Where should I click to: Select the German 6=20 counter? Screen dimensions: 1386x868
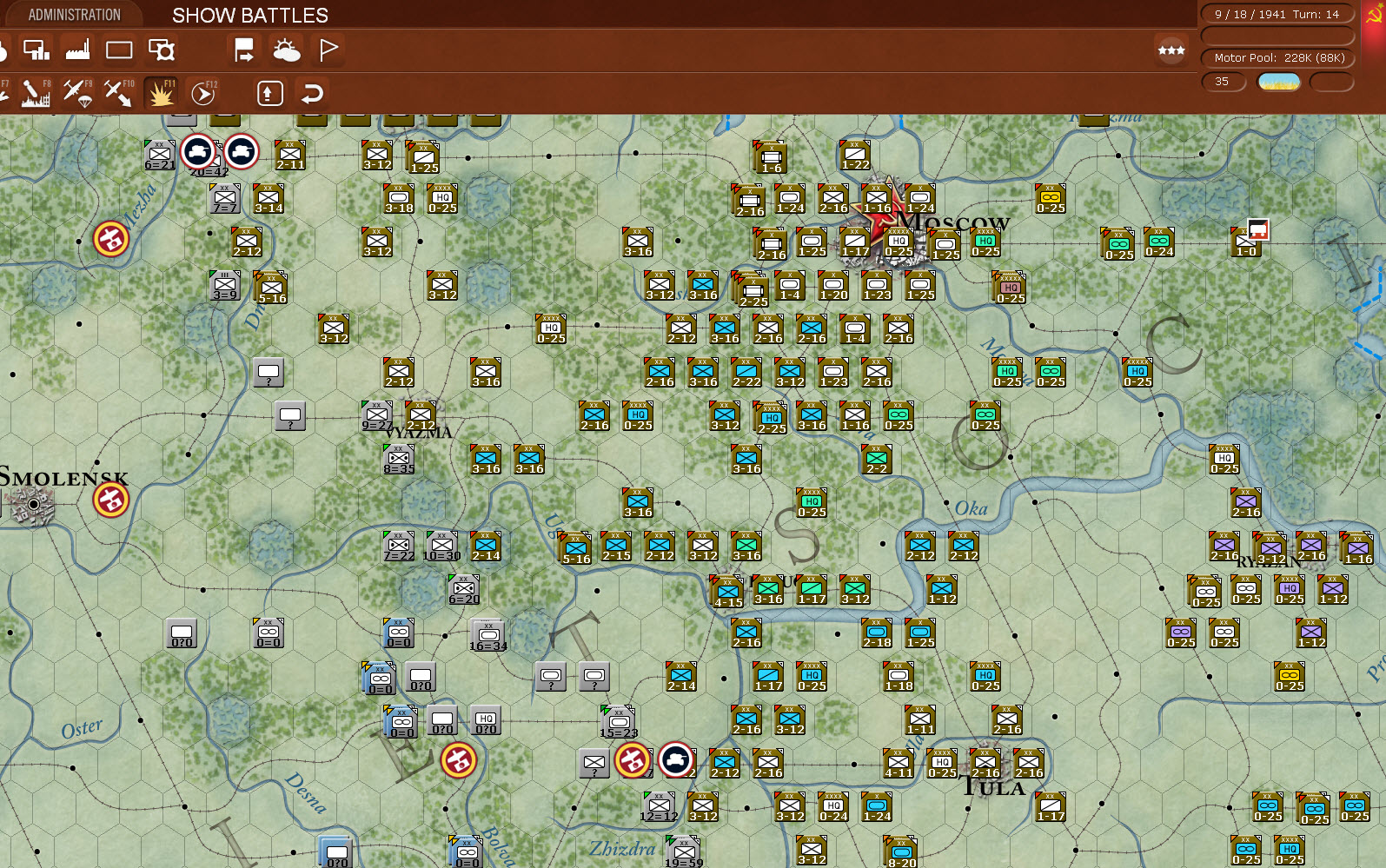464,590
